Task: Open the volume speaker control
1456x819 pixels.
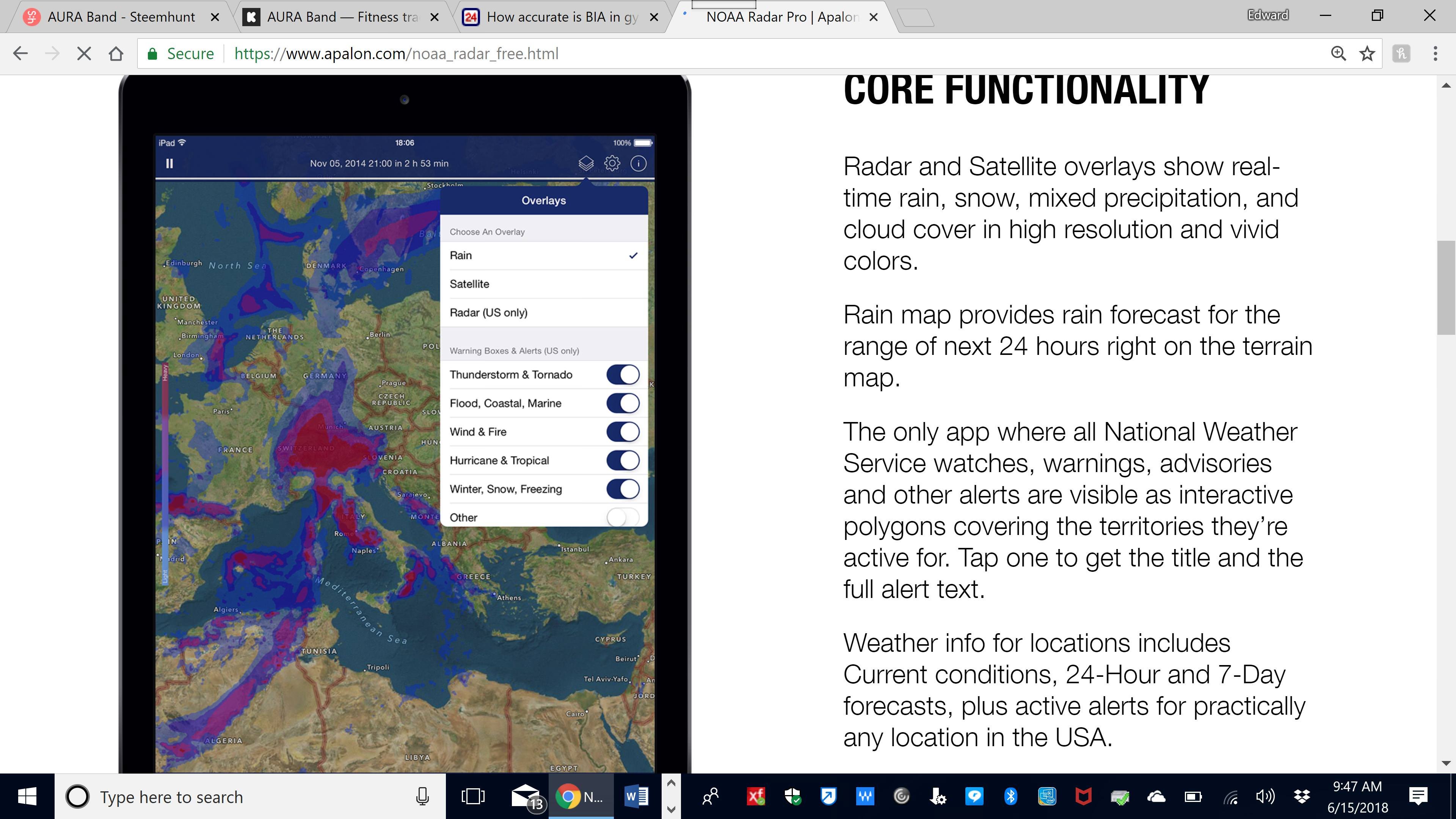Action: (1265, 797)
